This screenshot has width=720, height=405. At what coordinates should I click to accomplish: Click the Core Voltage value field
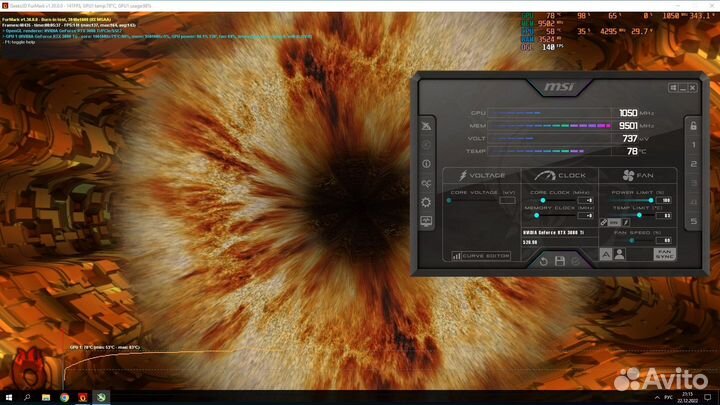[x=507, y=200]
